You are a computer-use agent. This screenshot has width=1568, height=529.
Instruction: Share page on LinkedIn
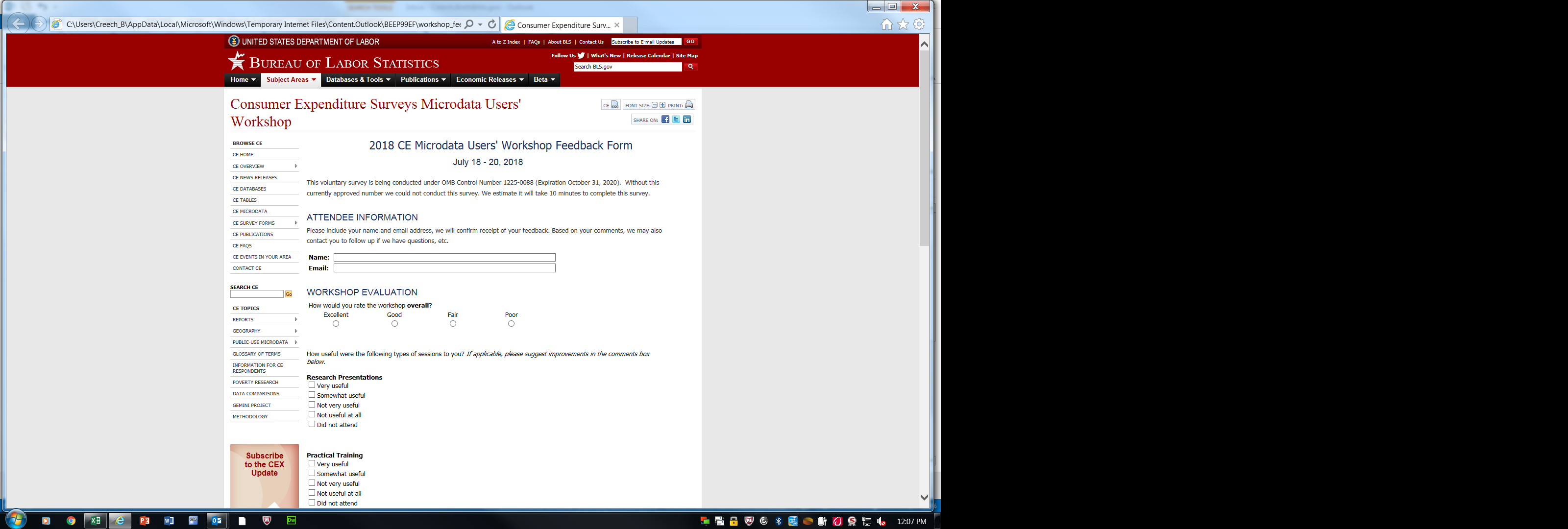tap(686, 120)
